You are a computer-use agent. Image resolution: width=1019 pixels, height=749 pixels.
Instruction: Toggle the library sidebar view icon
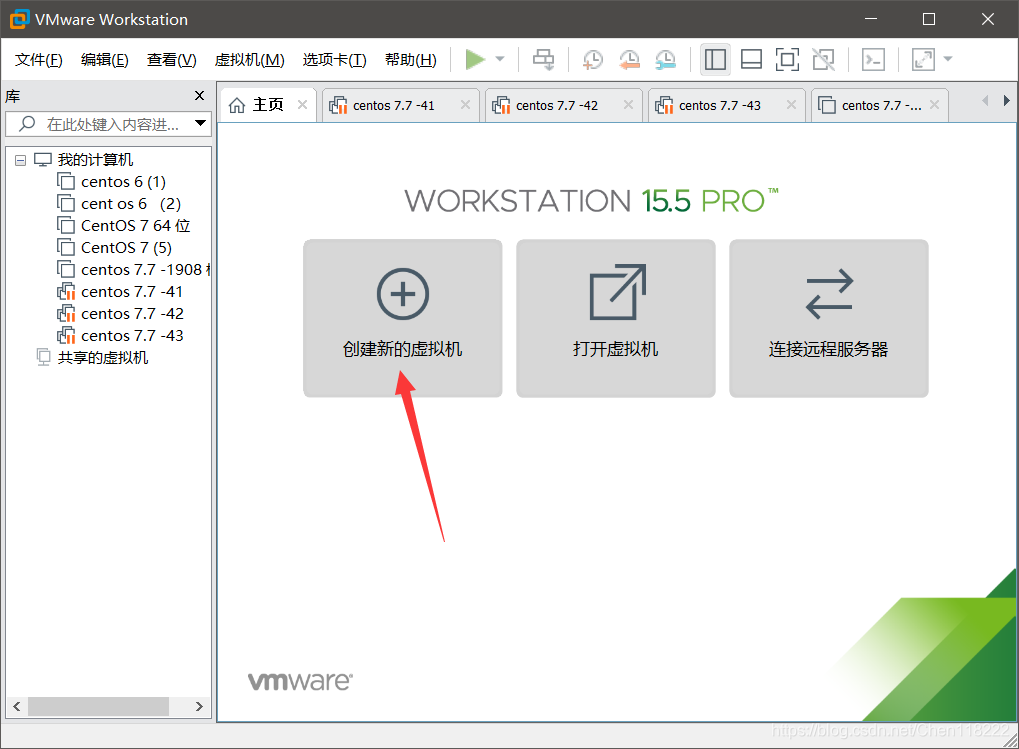click(x=715, y=59)
